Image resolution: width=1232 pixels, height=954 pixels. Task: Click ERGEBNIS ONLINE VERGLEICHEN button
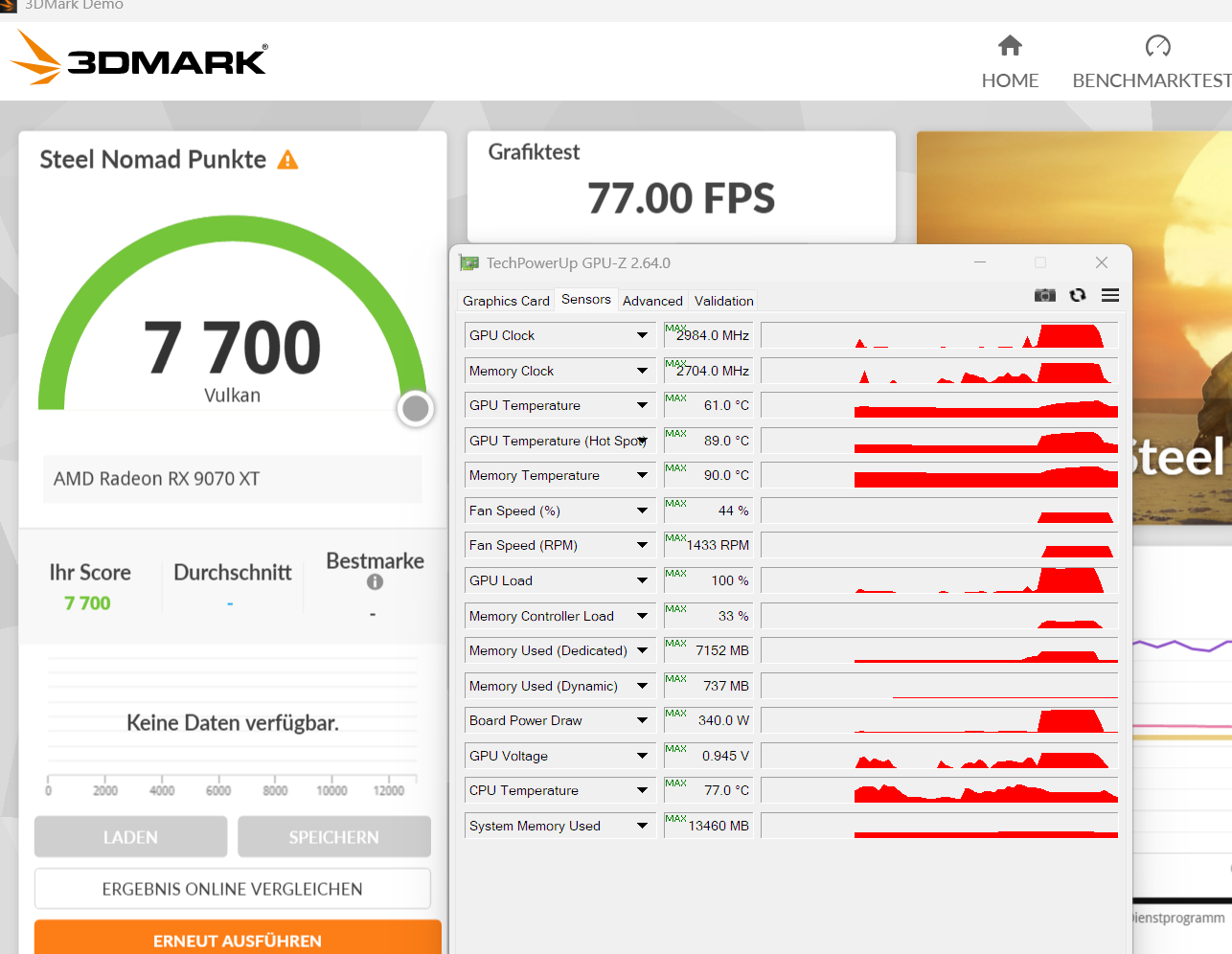[x=233, y=889]
